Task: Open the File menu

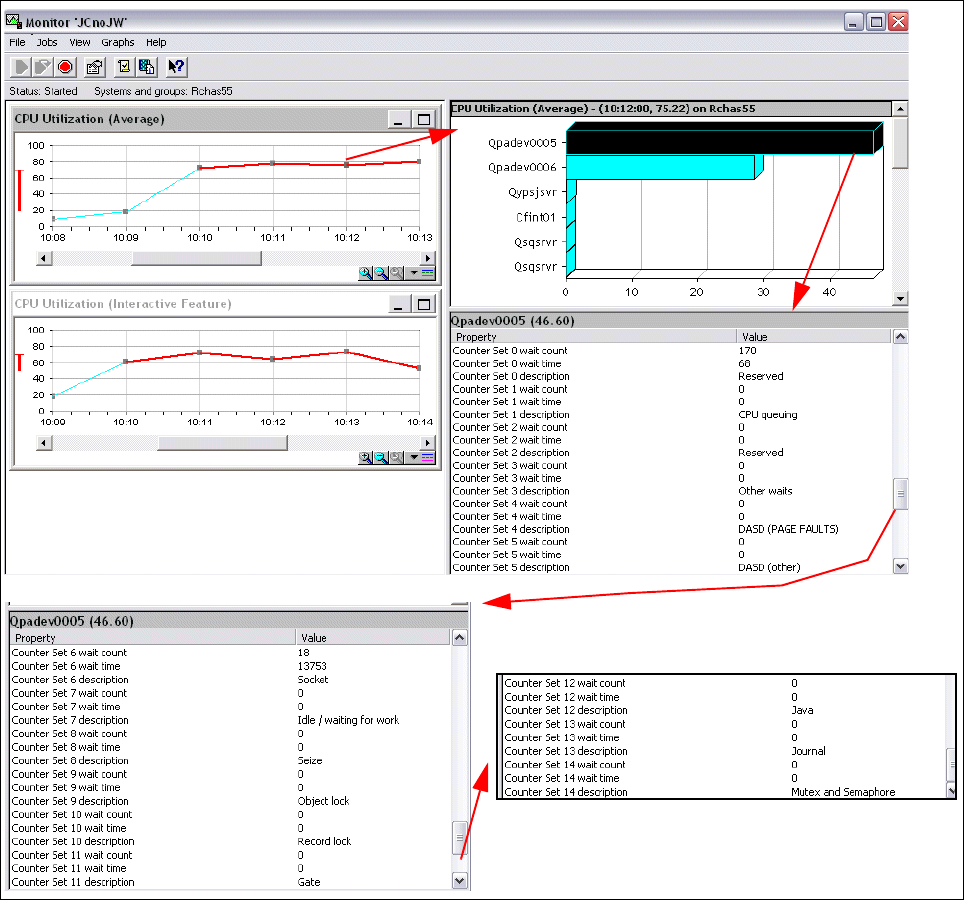Action: (16, 42)
